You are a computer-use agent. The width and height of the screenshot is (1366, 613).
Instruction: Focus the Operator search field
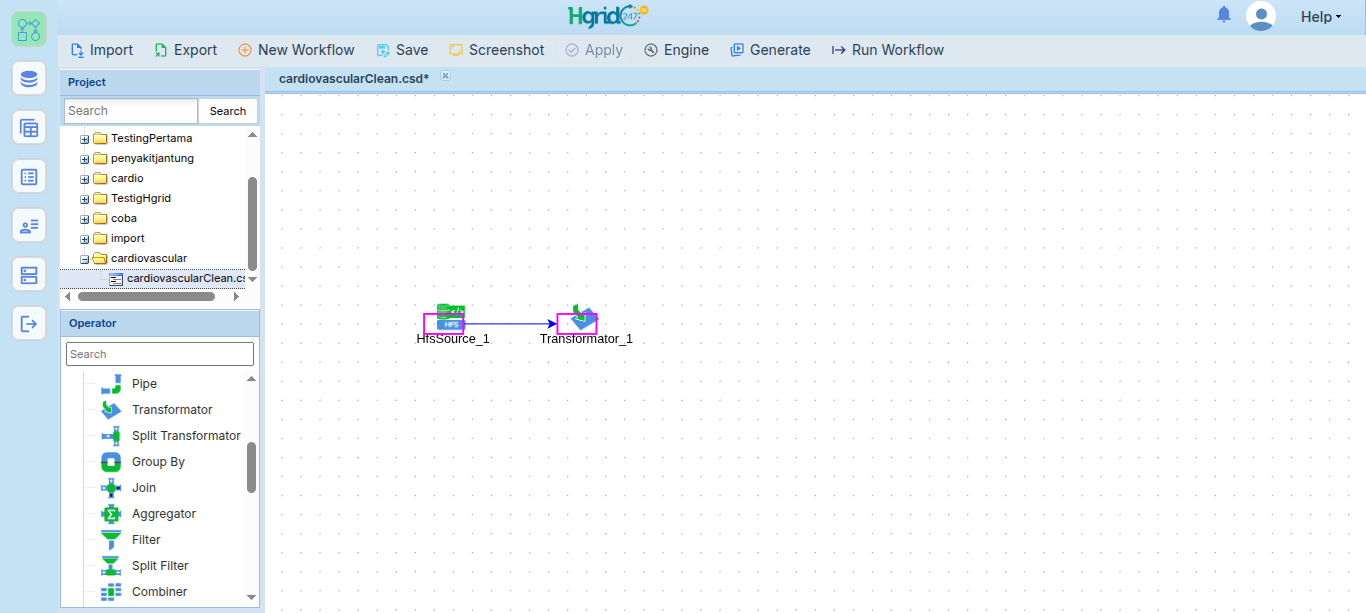160,354
